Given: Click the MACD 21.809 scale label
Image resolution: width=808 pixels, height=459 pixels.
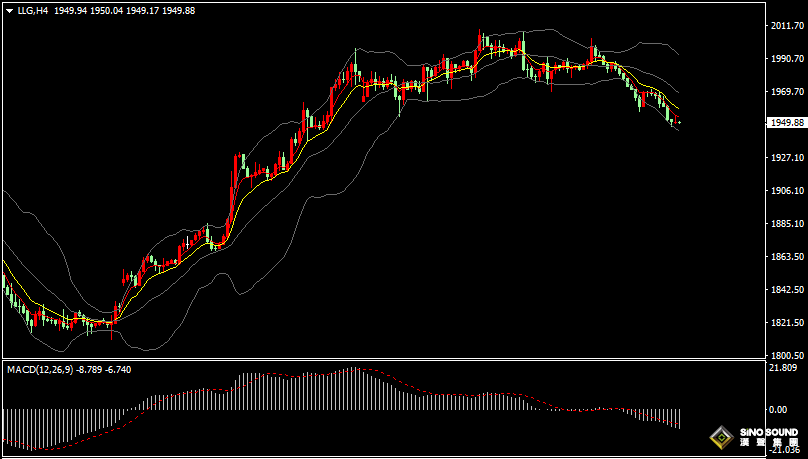Looking at the screenshot, I should pos(783,367).
